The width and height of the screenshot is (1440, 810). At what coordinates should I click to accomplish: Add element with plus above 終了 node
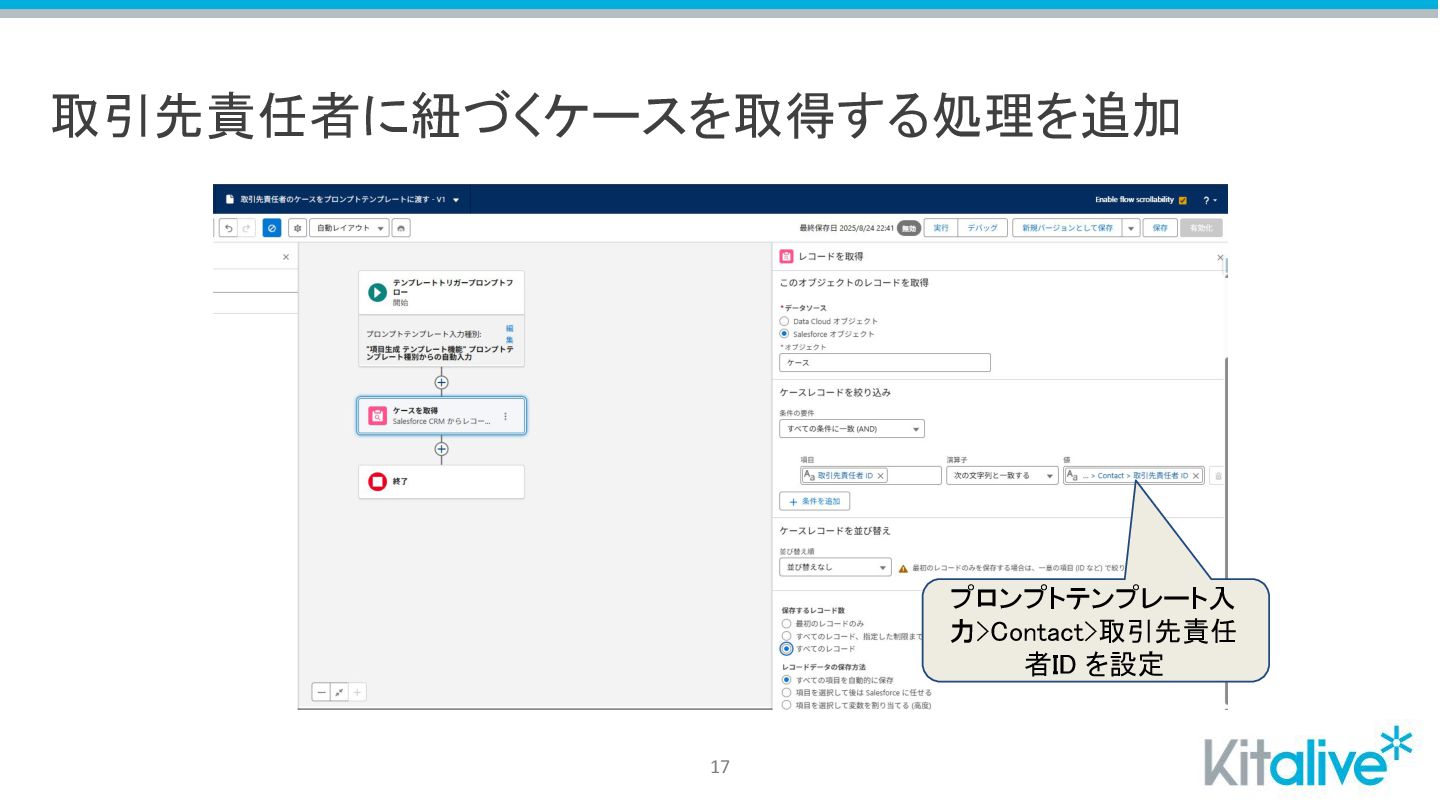(x=441, y=449)
